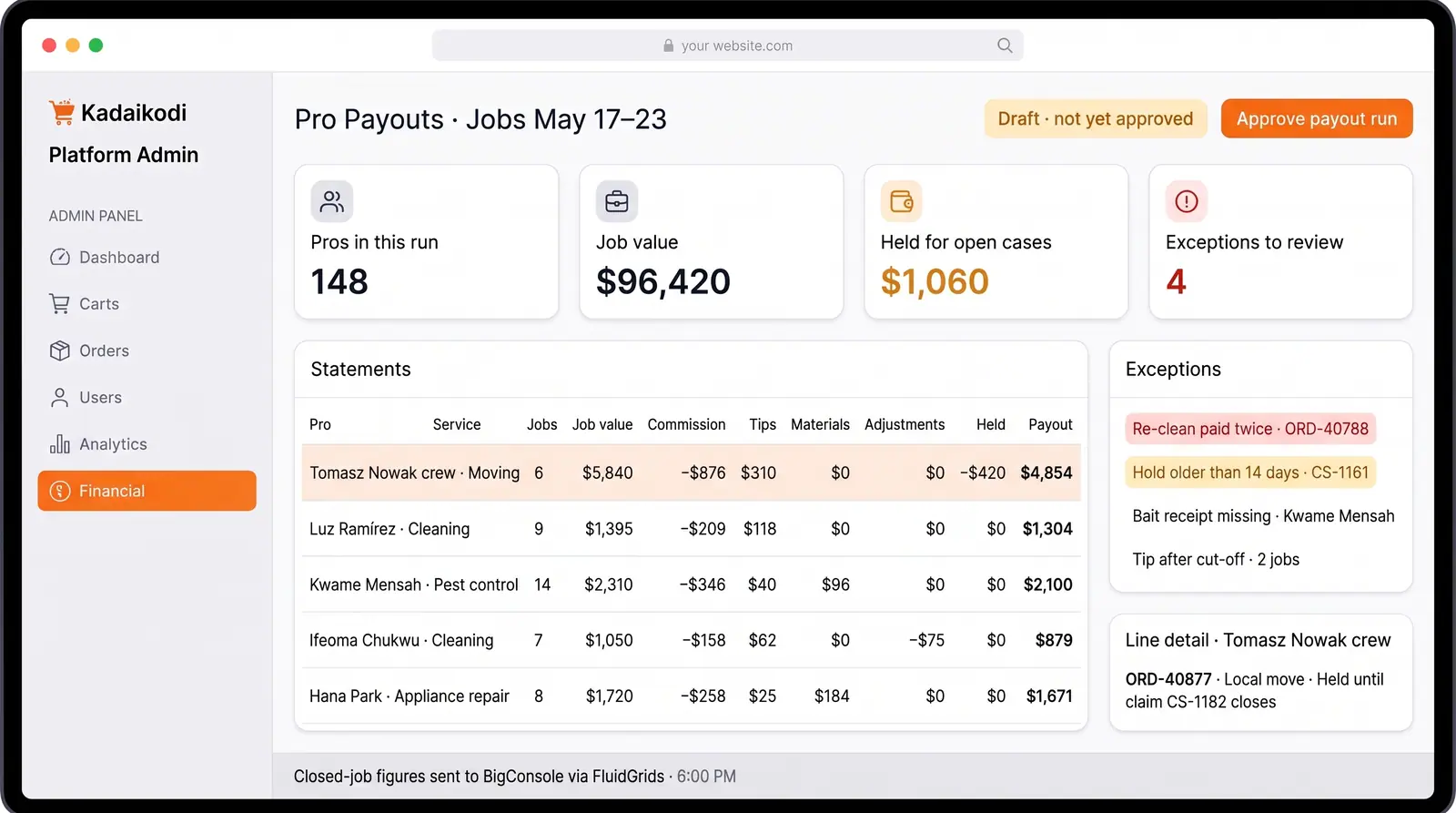Click the Line detail Tomasz Nowak crew heading
The width and height of the screenshot is (1456, 813).
point(1258,640)
